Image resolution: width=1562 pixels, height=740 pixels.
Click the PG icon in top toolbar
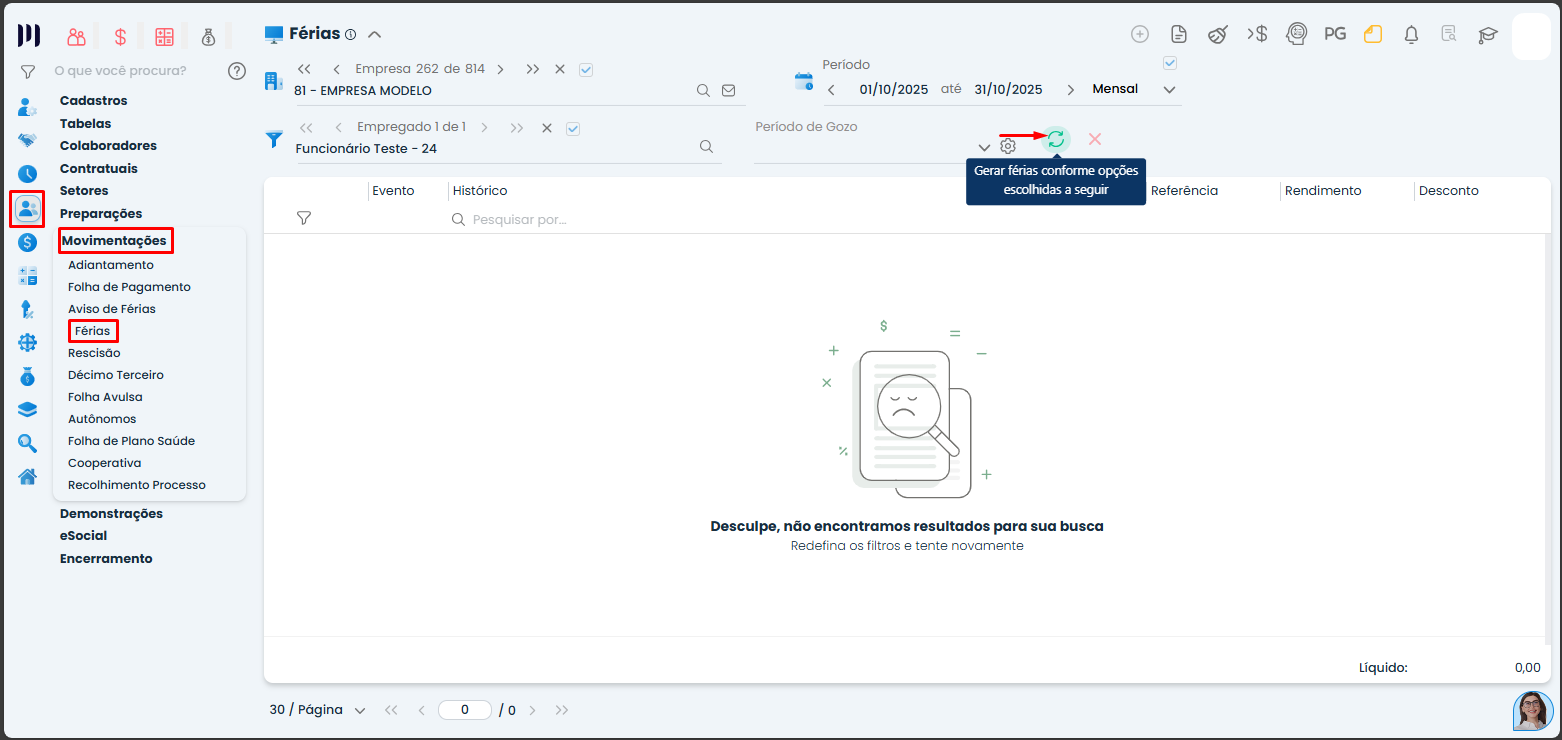(1334, 34)
